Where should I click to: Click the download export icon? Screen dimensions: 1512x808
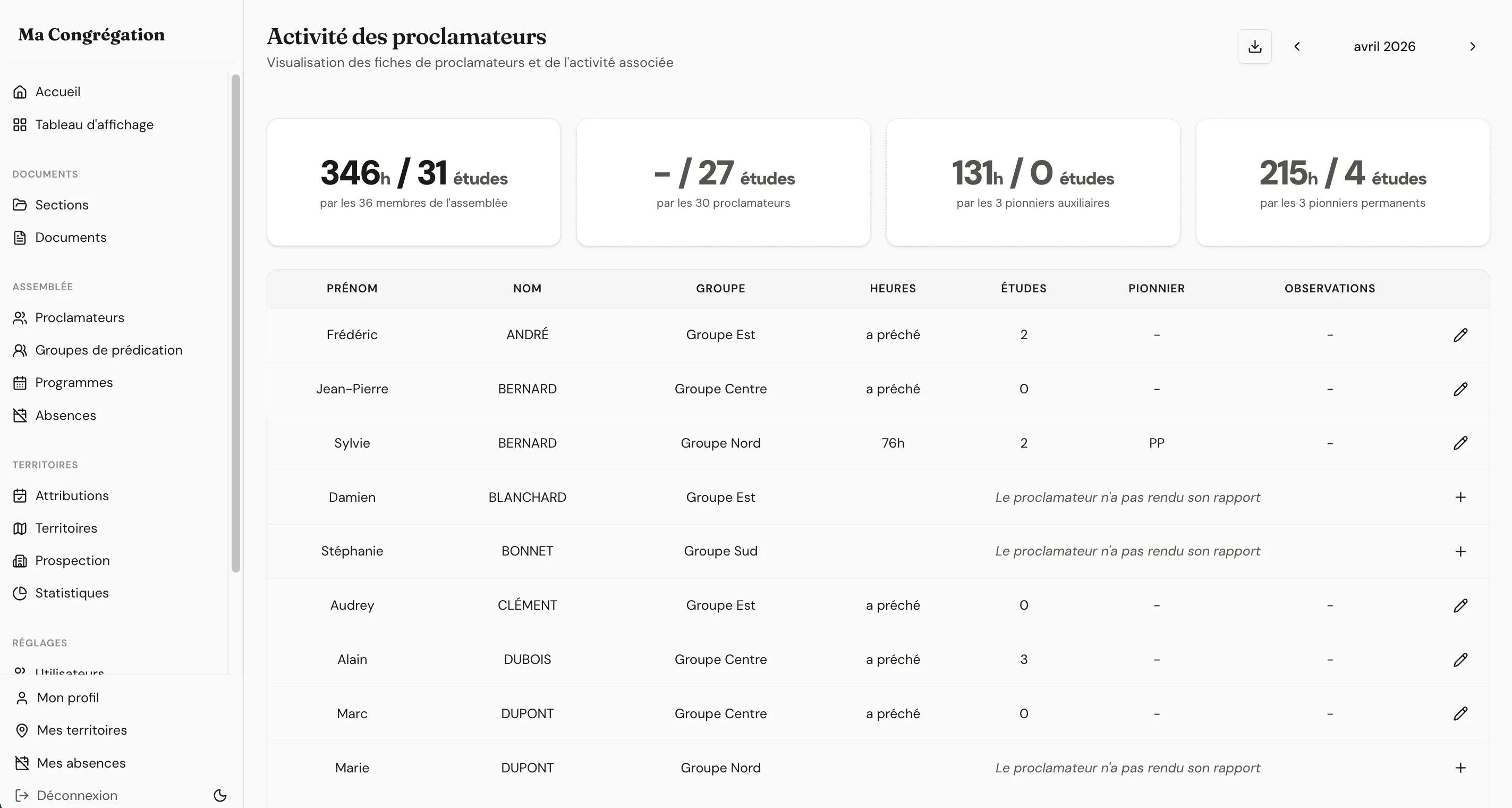click(x=1254, y=46)
